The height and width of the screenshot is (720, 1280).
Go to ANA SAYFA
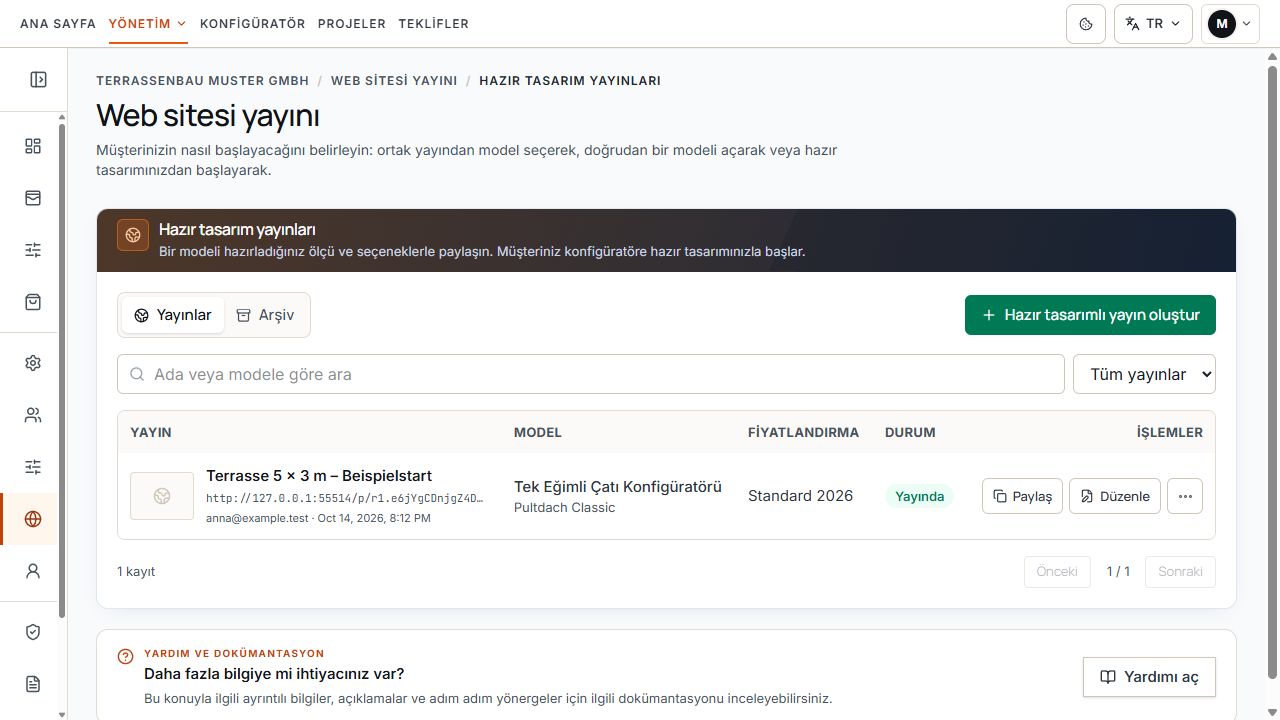click(x=58, y=24)
